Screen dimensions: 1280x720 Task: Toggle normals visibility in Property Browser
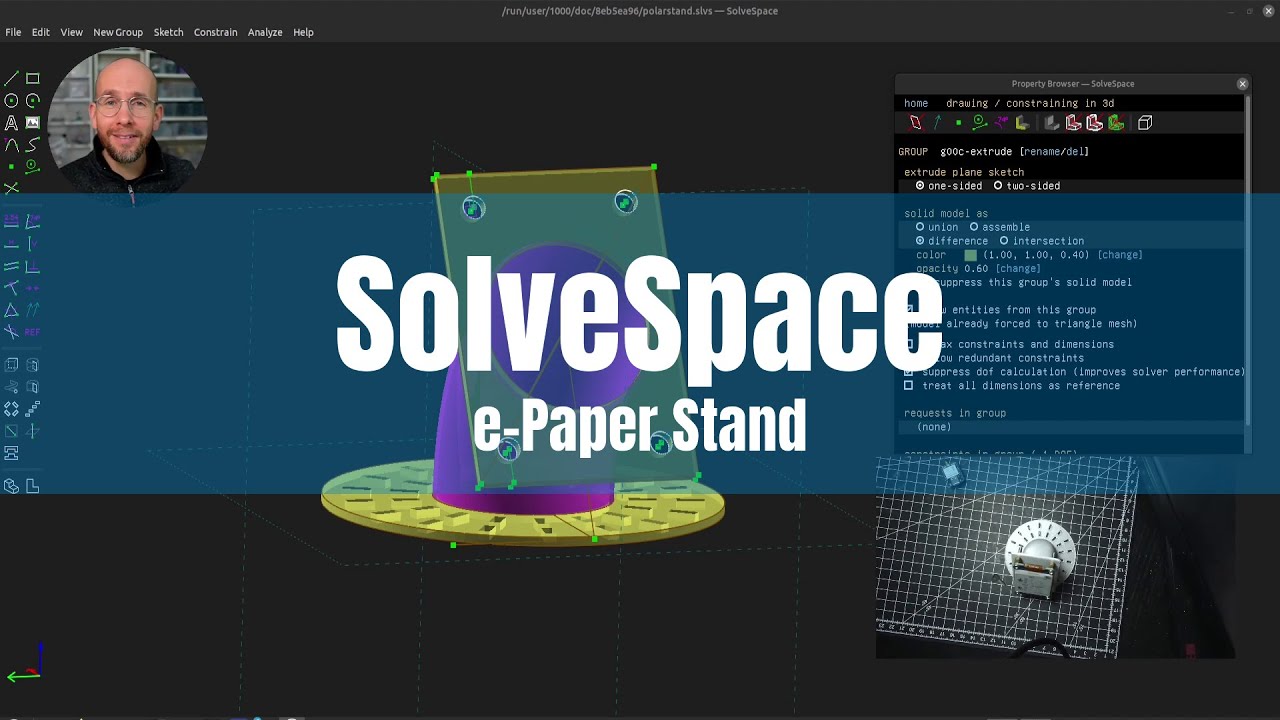click(x=937, y=122)
